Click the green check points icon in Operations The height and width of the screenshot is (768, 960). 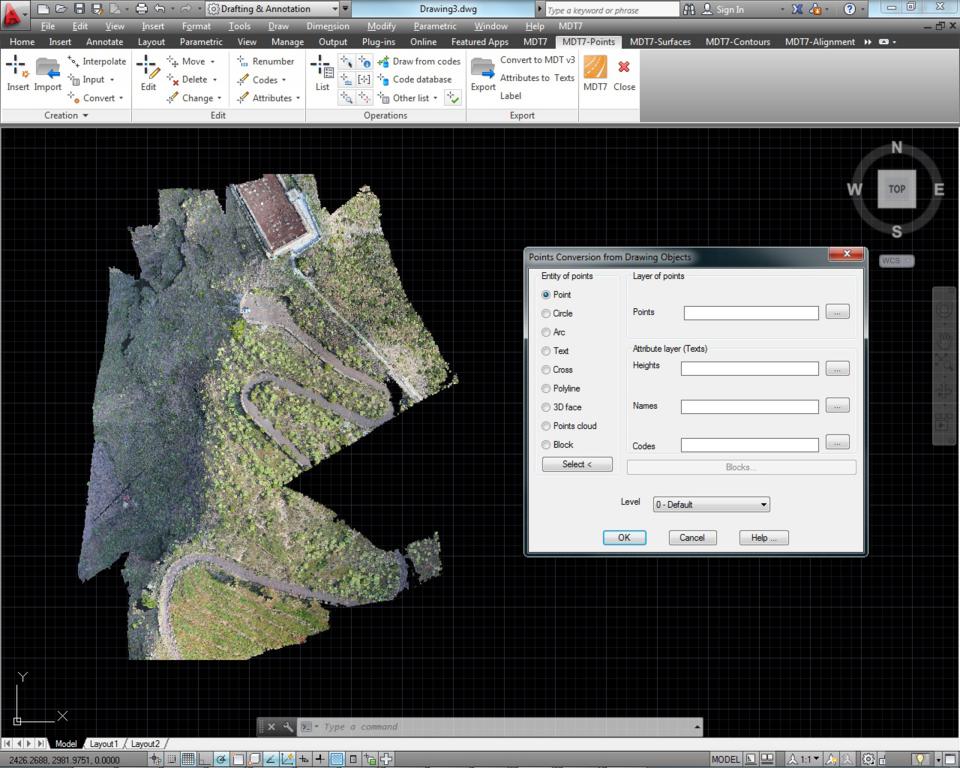pos(452,97)
